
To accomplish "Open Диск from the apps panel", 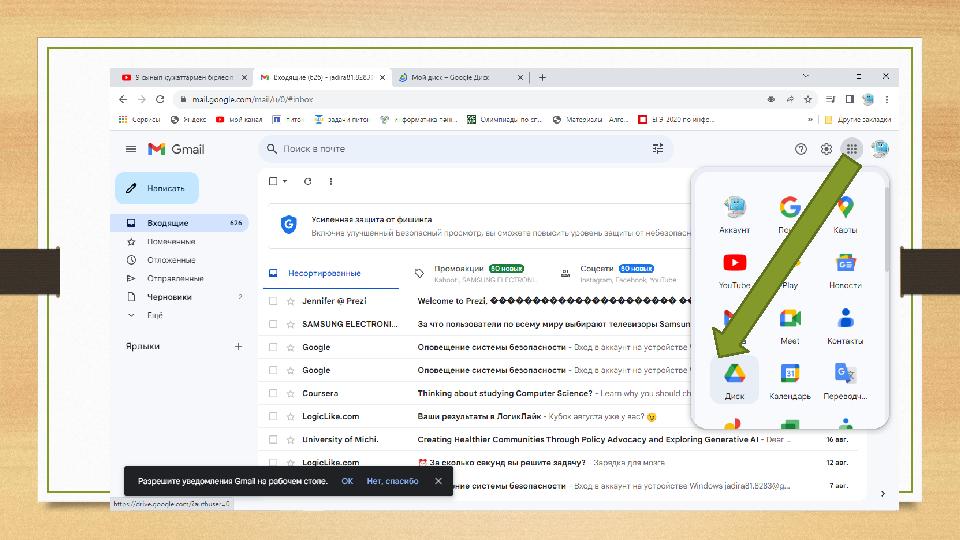I will (x=734, y=380).
